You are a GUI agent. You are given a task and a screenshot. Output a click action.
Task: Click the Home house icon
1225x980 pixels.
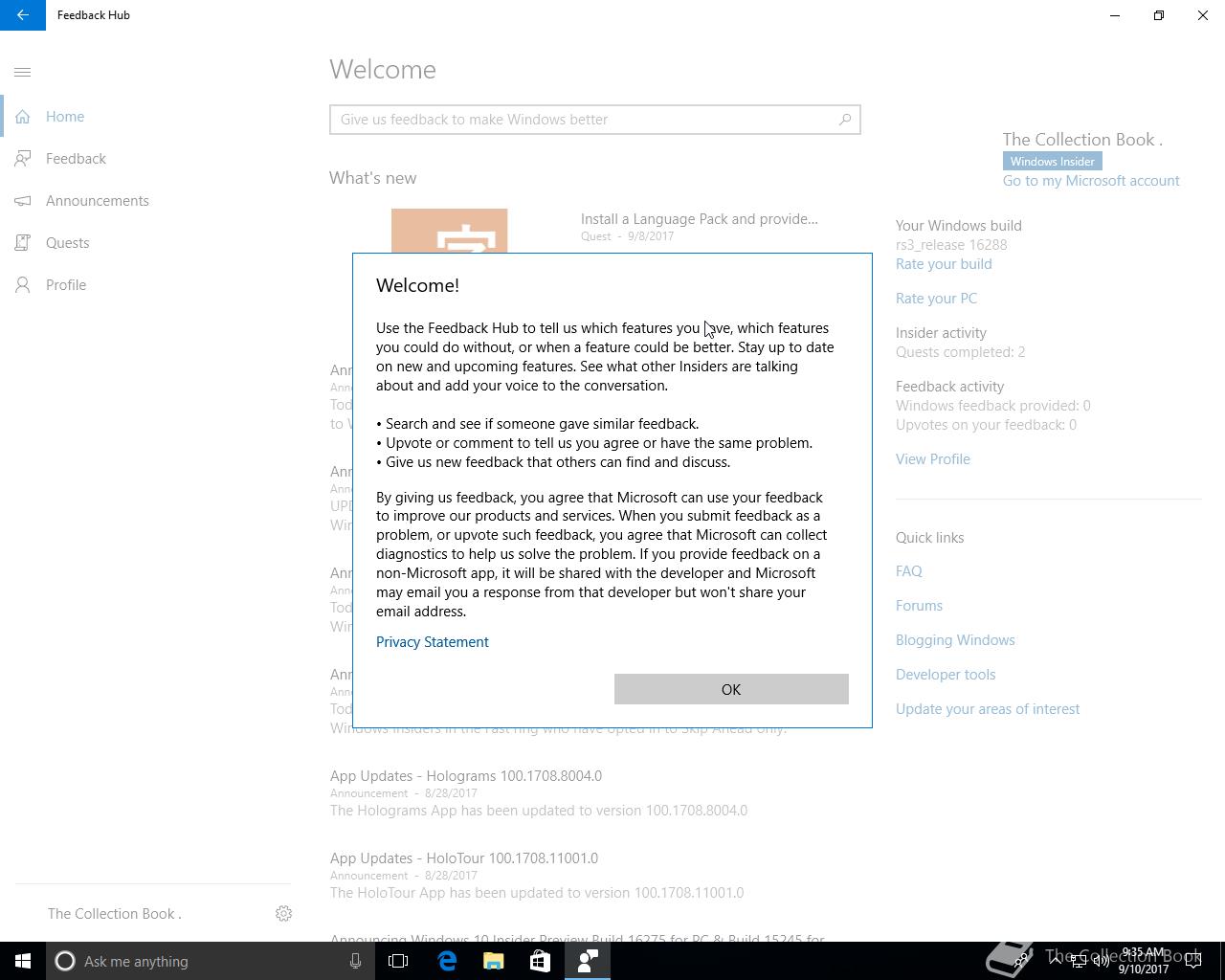pyautogui.click(x=23, y=117)
